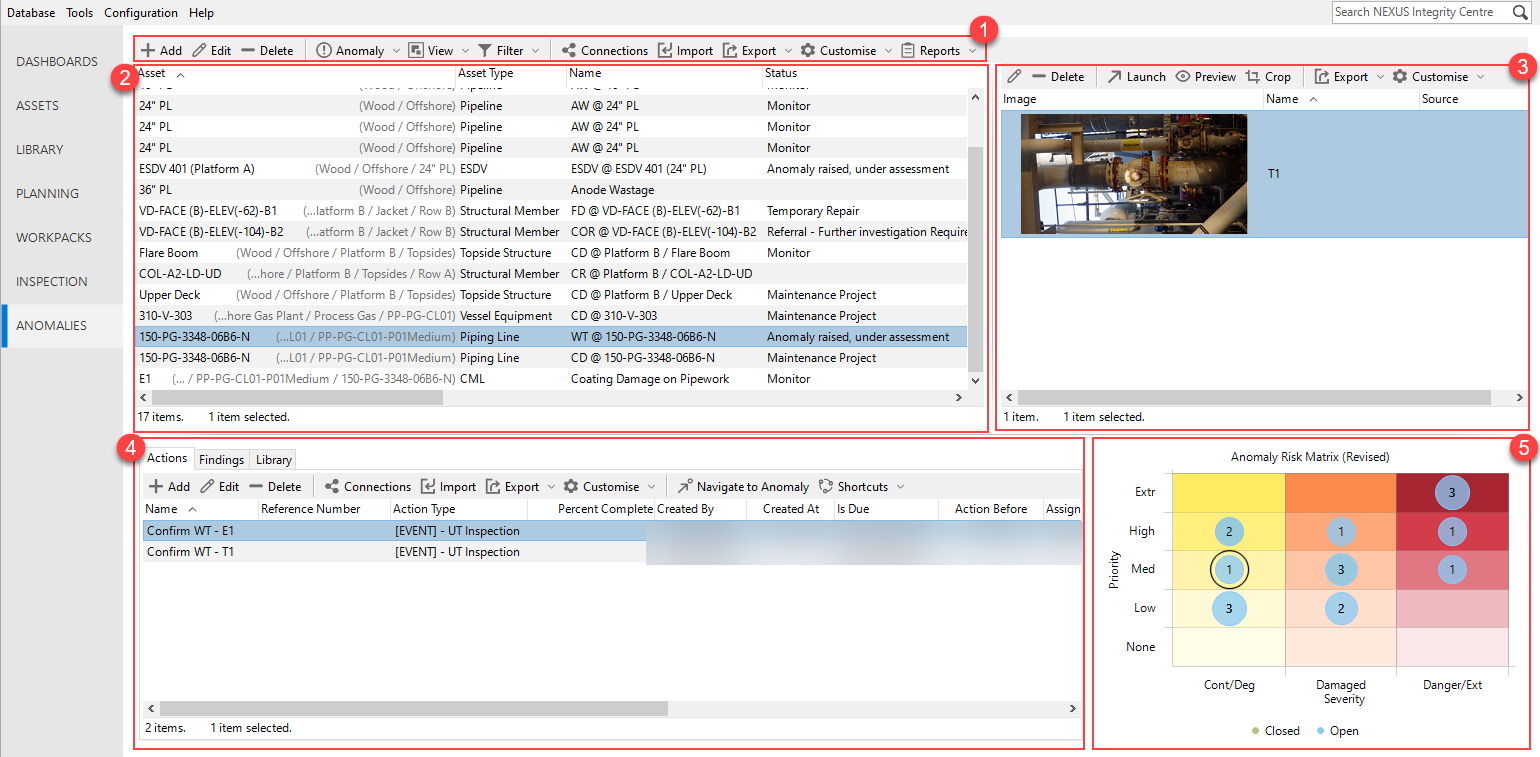Open the Customise dropdown in the image panel
1540x757 pixels.
pos(1439,77)
